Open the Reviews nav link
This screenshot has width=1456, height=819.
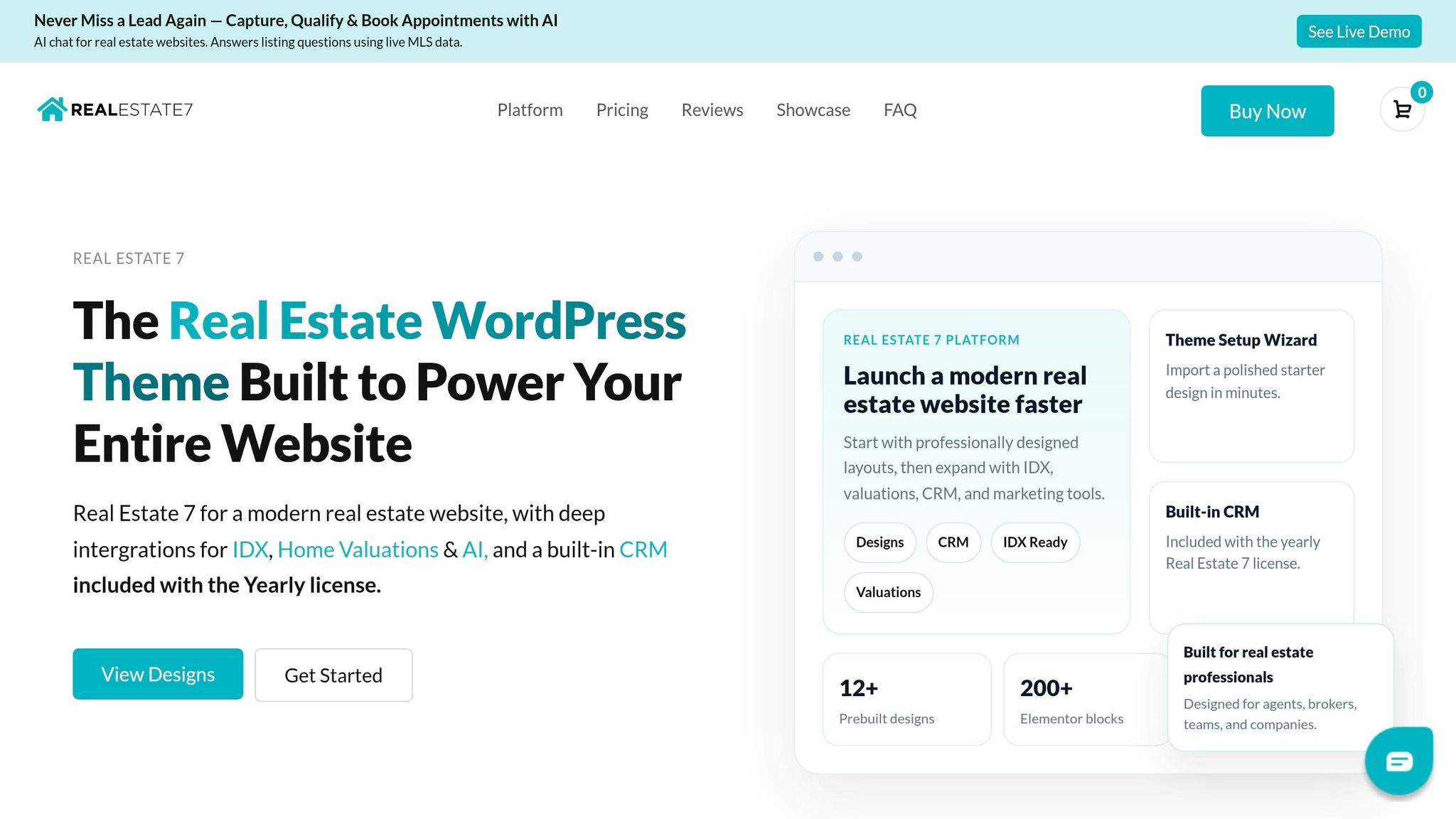click(x=712, y=110)
